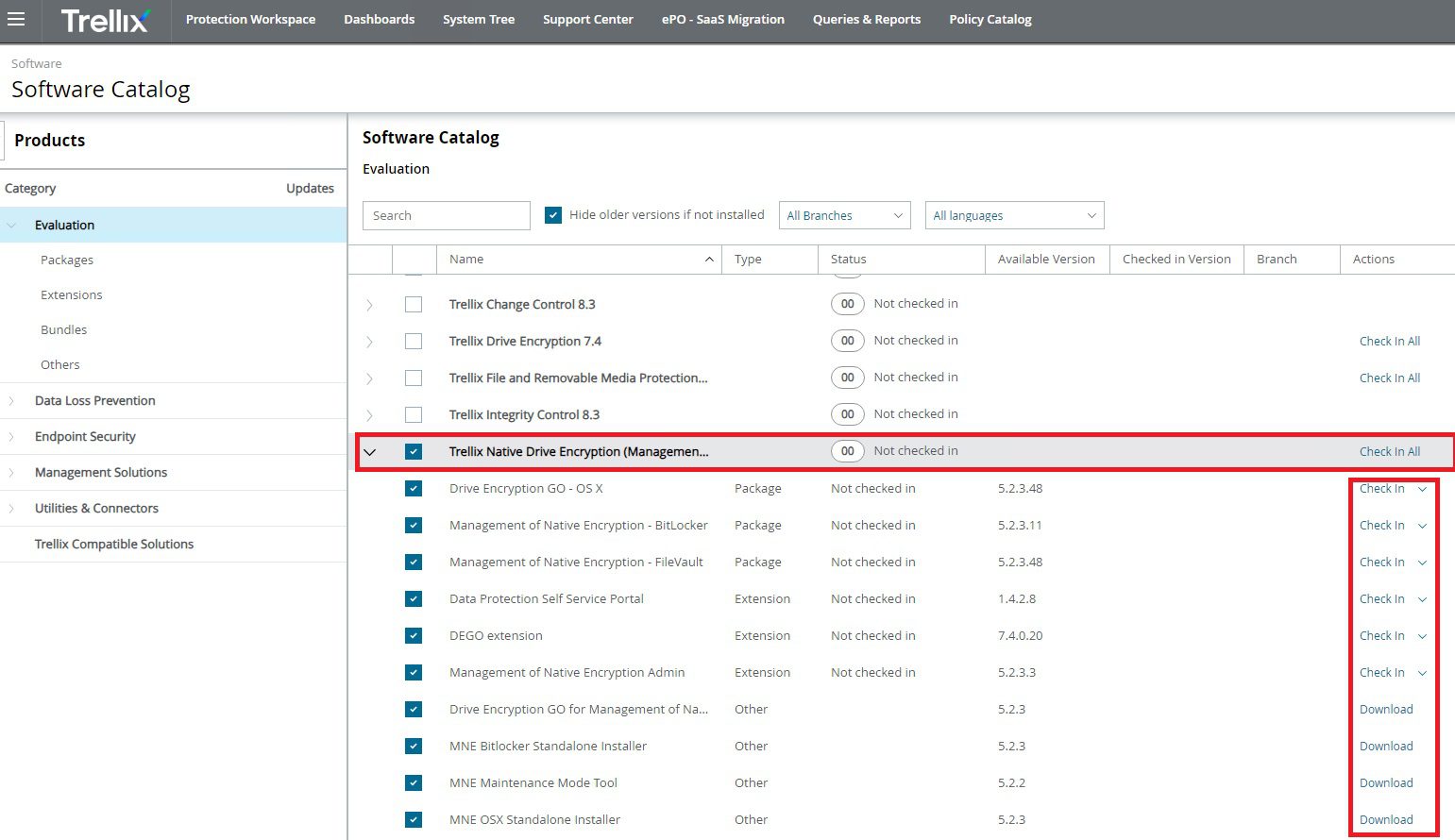Select Trellix Change Control 8.3 checkbox
This screenshot has height=840, width=1455.
click(414, 305)
